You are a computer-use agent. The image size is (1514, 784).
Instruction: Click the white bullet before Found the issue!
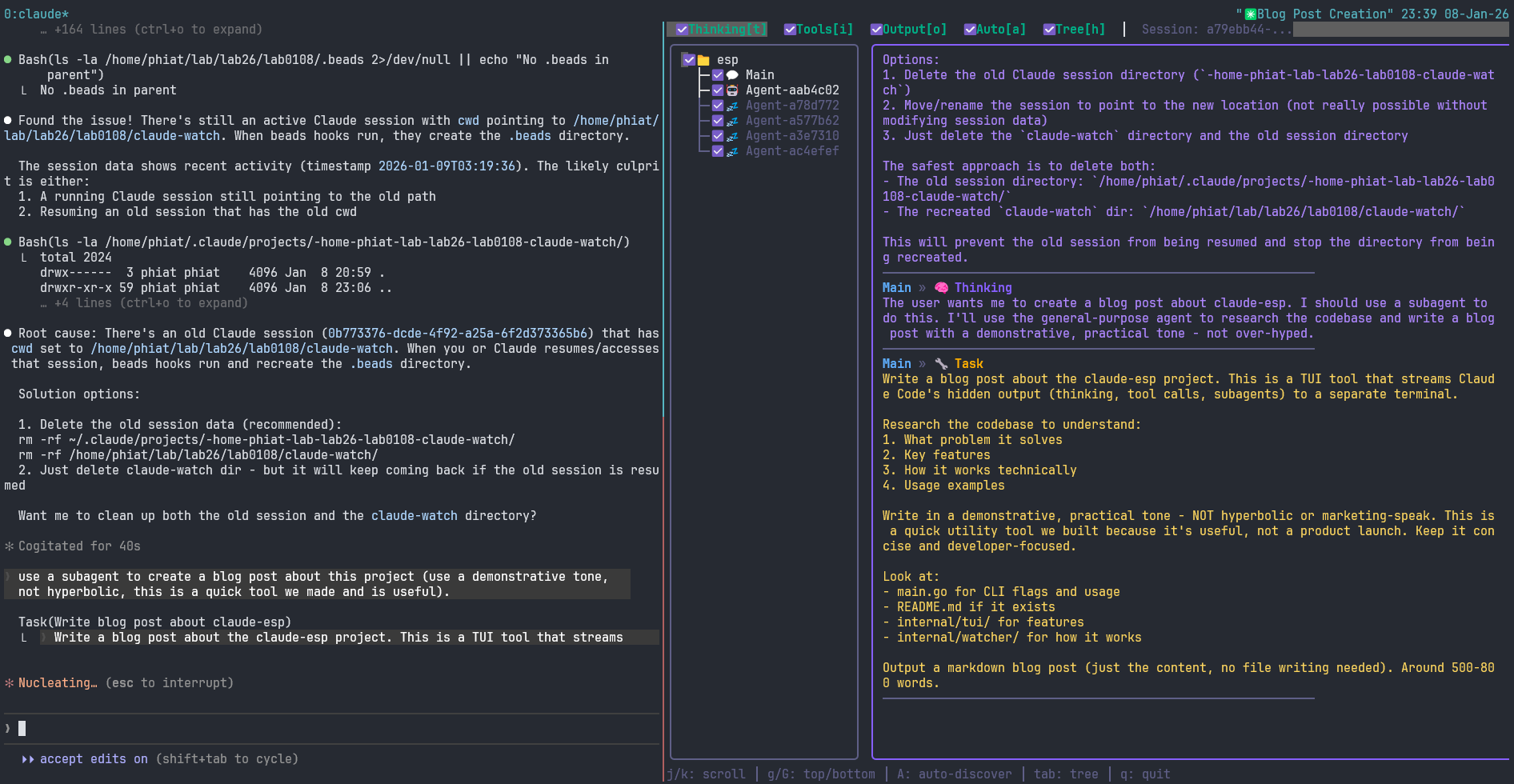coord(8,121)
